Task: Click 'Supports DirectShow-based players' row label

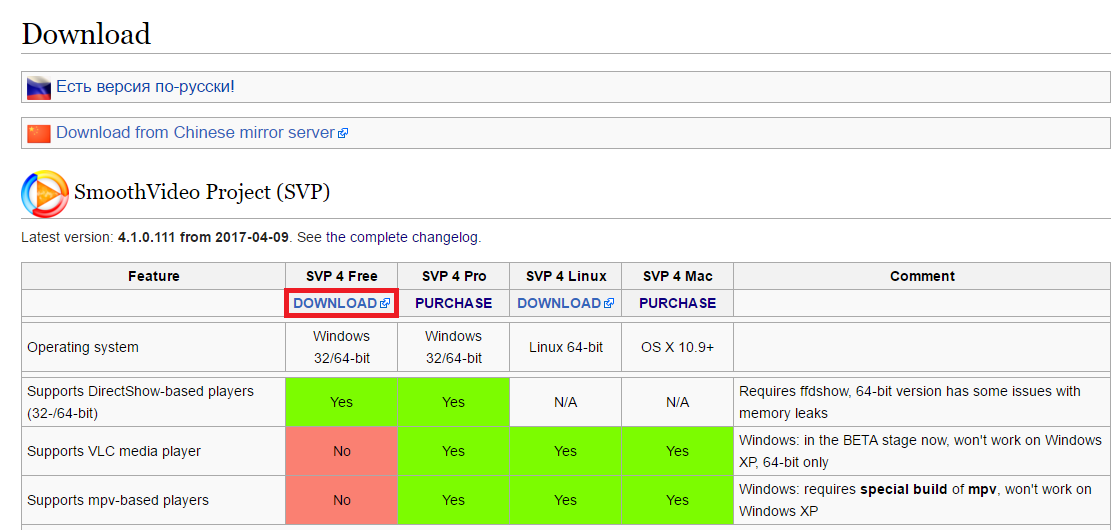Action: click(140, 402)
